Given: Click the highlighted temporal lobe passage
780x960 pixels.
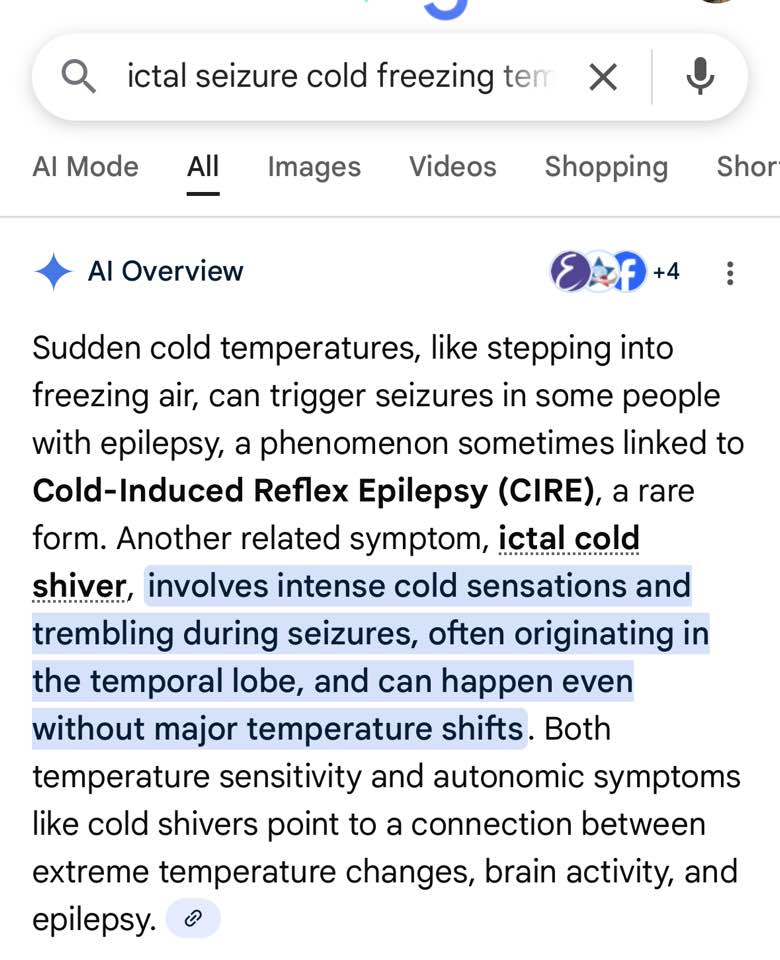Looking at the screenshot, I should [x=370, y=657].
